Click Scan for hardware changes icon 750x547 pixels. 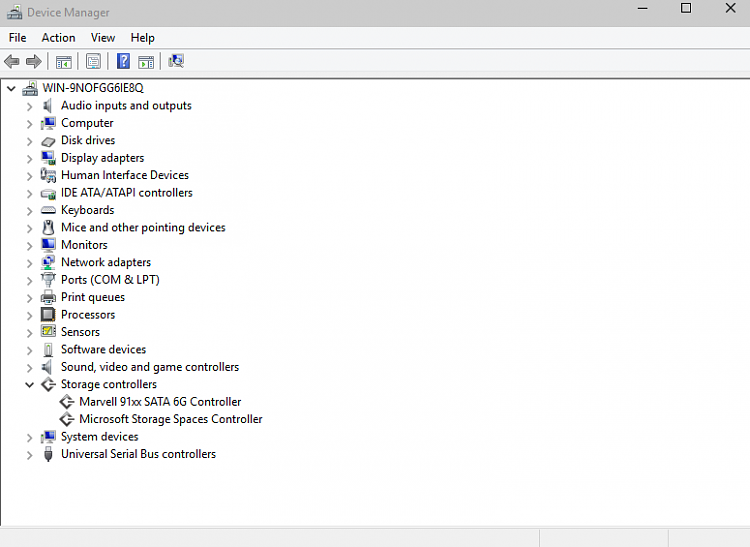coord(176,61)
